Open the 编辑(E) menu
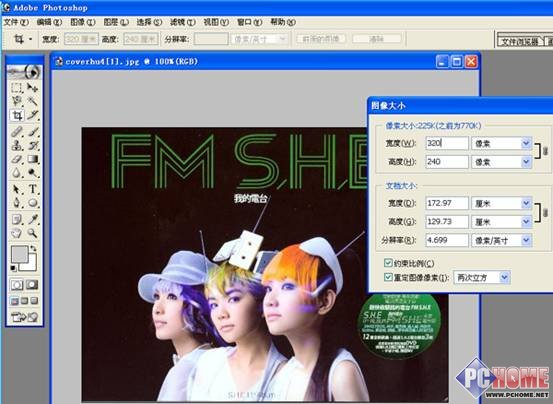Image resolution: width=553 pixels, height=404 pixels. (x=49, y=22)
